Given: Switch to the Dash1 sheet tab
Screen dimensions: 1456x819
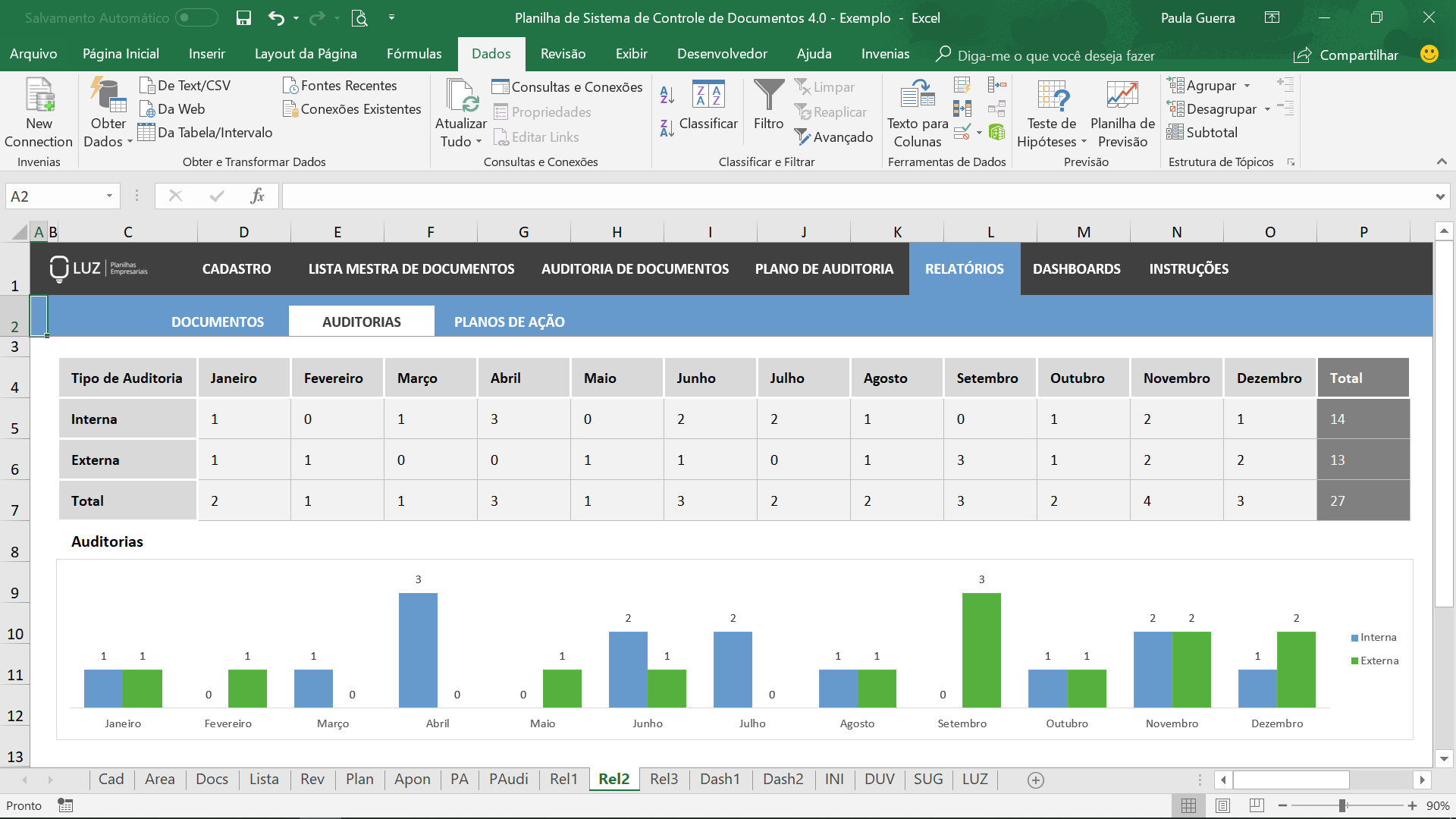Looking at the screenshot, I should click(720, 779).
